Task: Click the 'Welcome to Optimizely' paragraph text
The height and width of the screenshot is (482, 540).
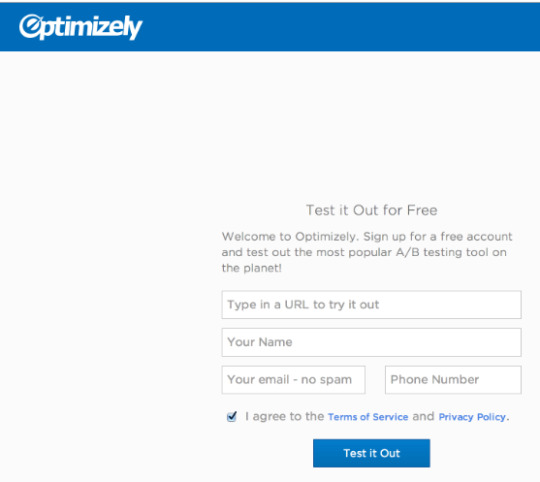Action: tap(367, 252)
